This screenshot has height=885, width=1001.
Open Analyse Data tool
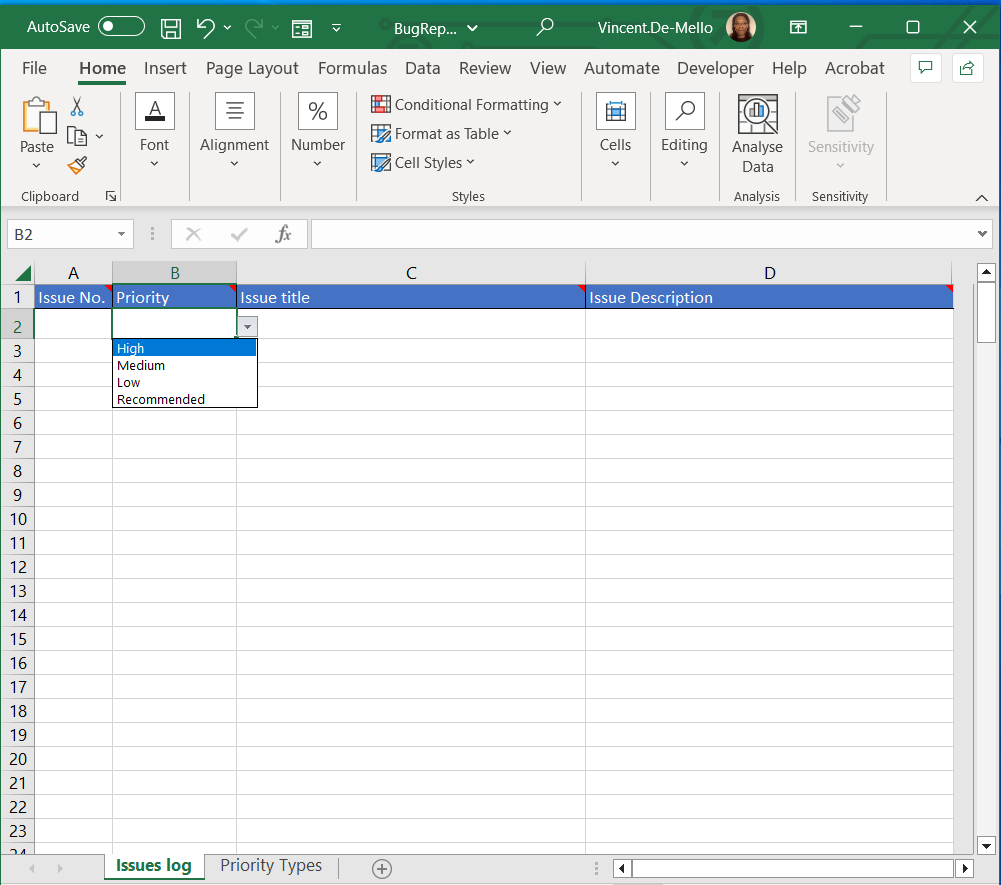coord(757,135)
